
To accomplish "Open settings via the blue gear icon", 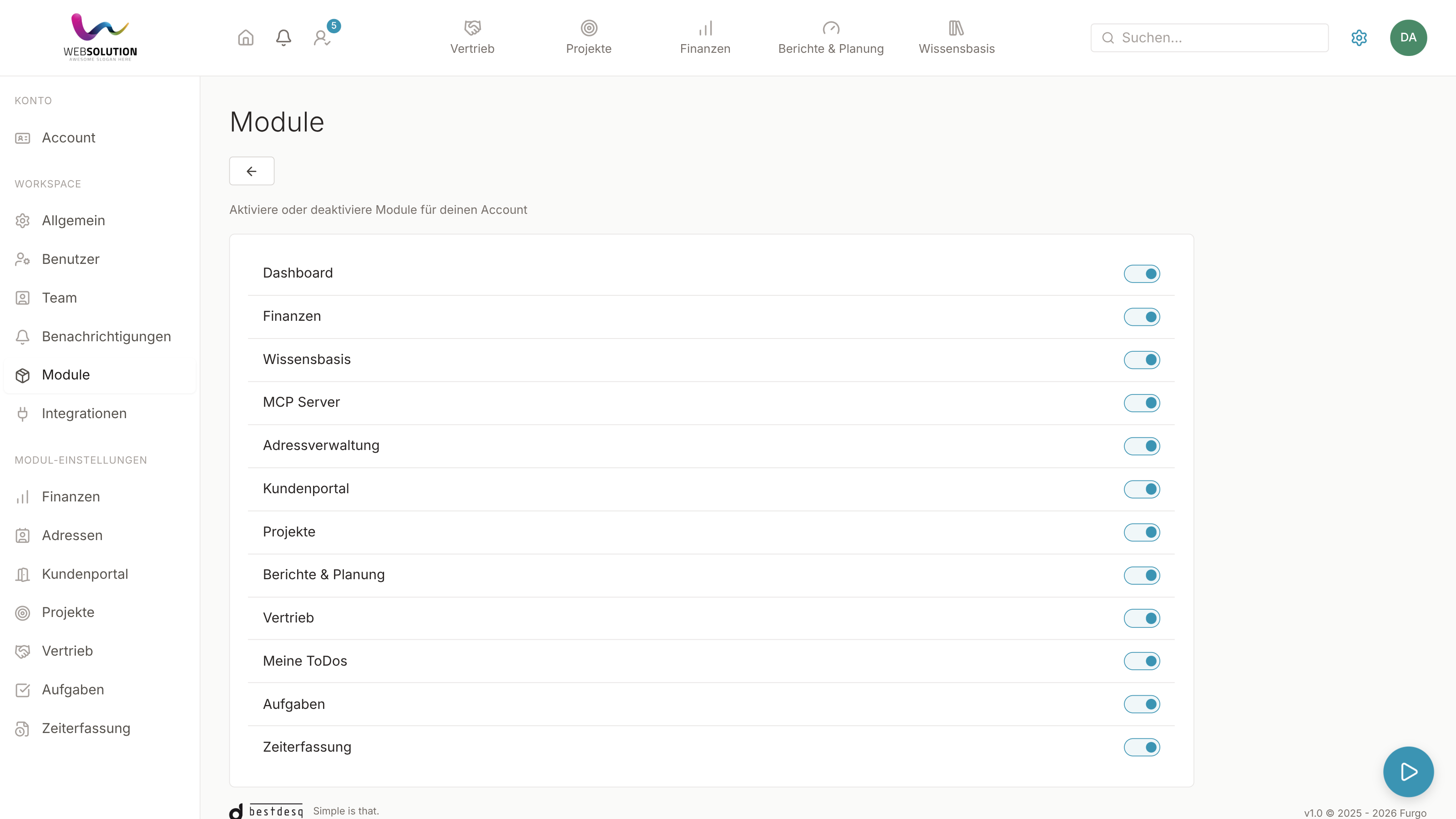I will click(1359, 38).
